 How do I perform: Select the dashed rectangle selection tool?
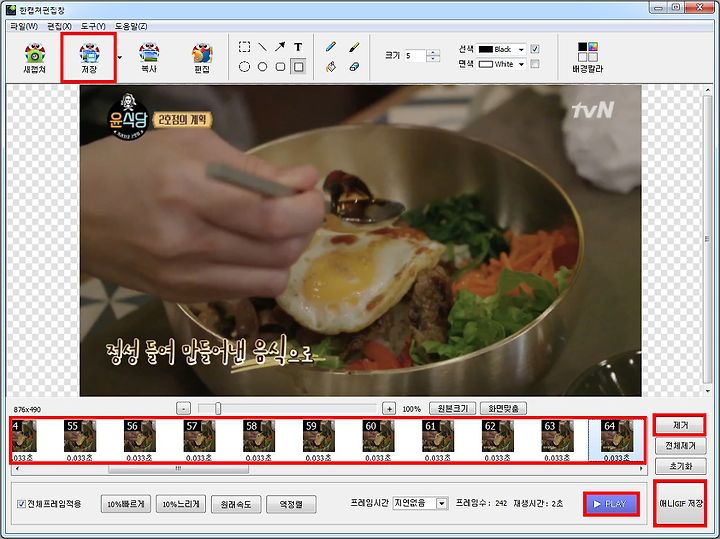coord(245,46)
